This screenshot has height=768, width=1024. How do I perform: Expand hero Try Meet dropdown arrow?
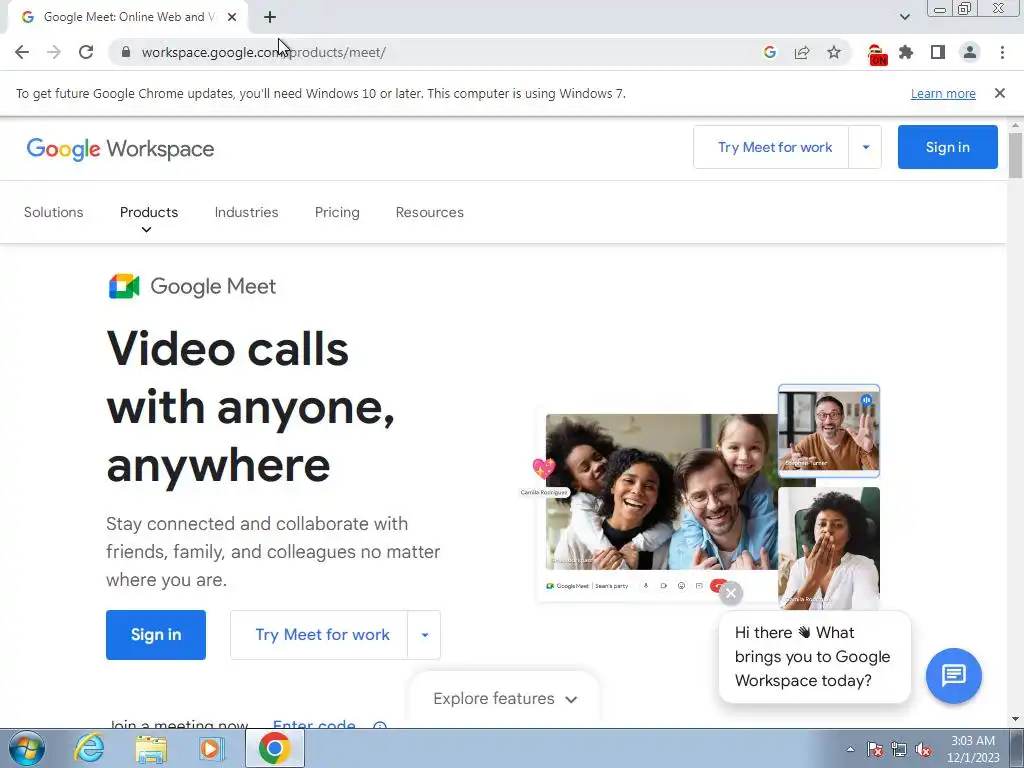coord(424,635)
